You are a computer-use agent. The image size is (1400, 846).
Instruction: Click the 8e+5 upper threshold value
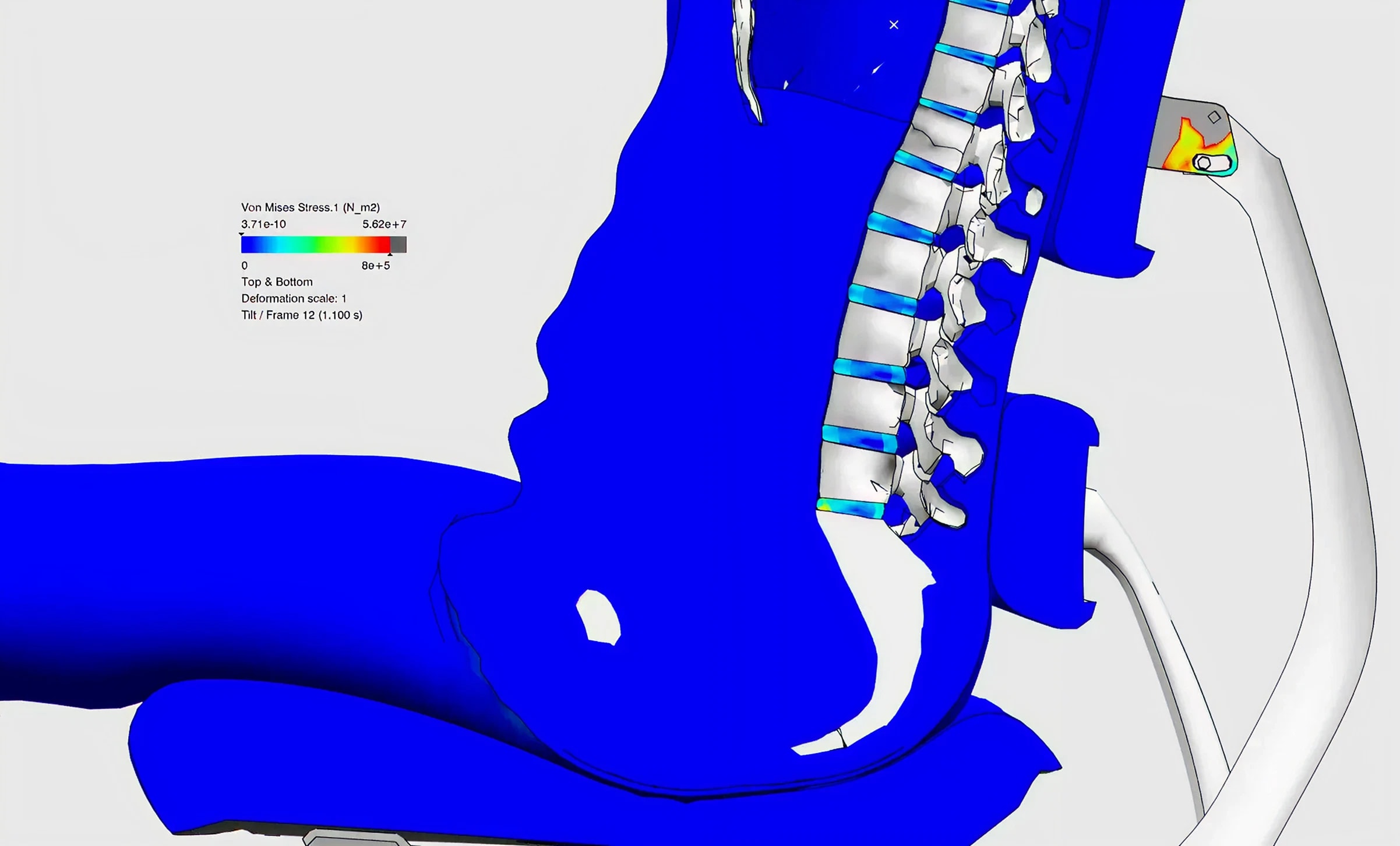coord(376,266)
